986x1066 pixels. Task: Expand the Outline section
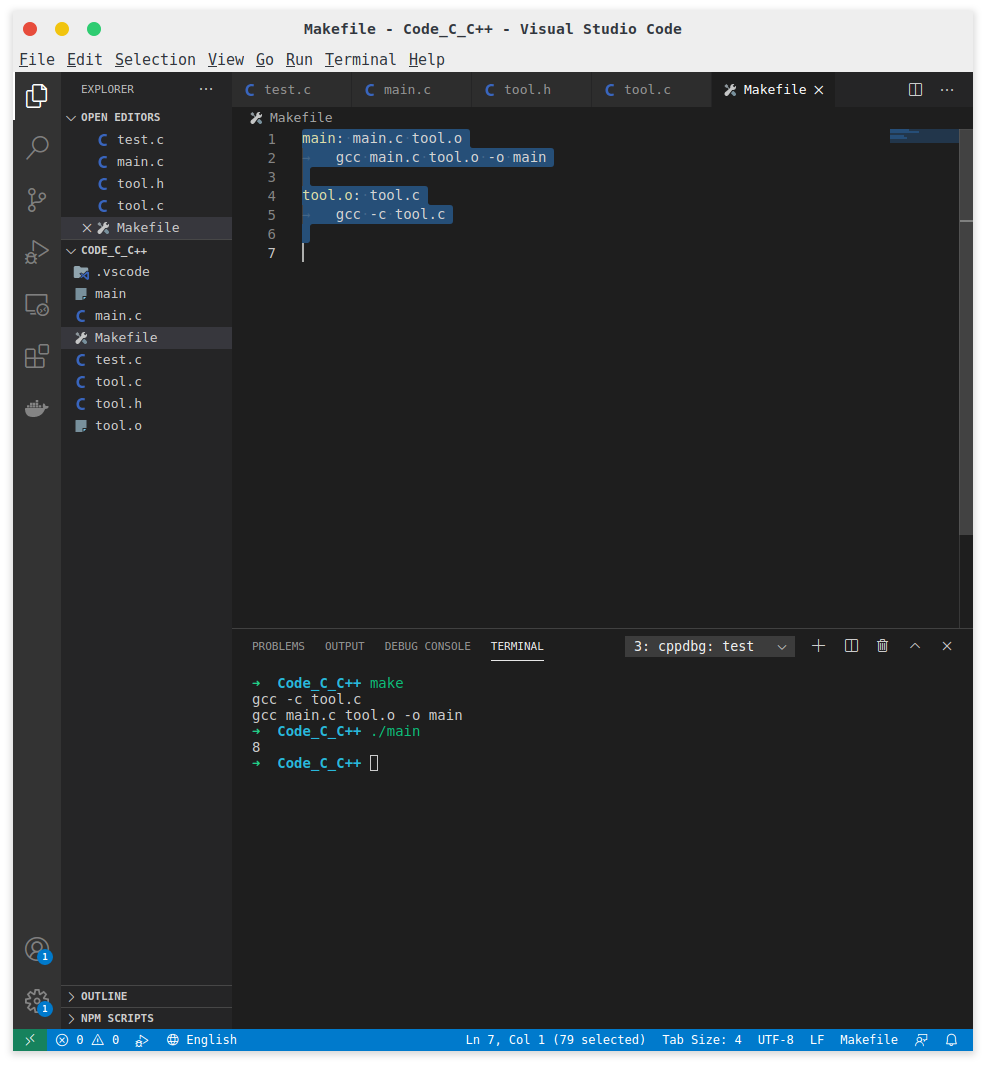tap(146, 996)
